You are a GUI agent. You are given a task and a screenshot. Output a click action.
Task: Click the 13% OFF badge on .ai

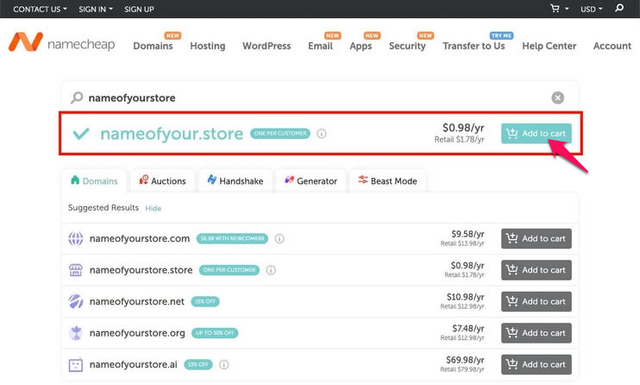[198, 364]
